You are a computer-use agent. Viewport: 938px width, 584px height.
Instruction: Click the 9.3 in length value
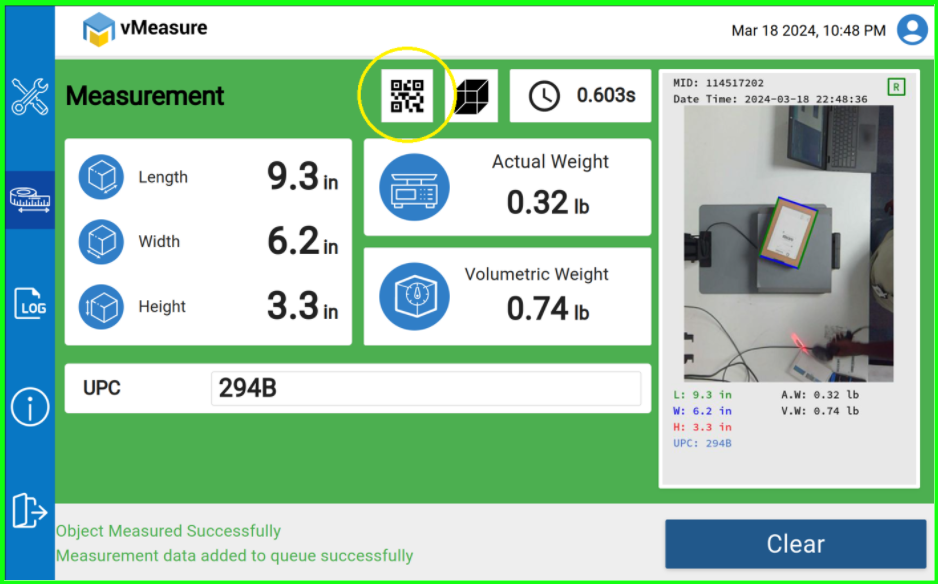click(303, 177)
